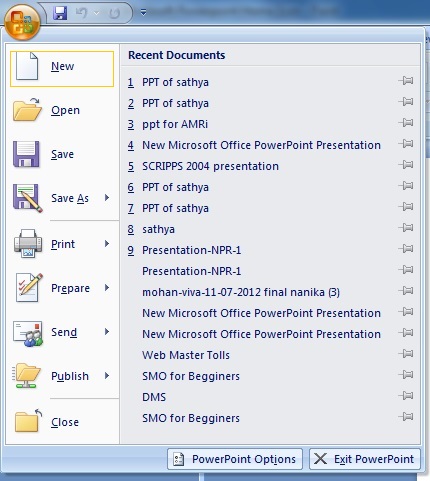This screenshot has height=481, width=430.
Task: Choose Publish from the Office menu
Action: pyautogui.click(x=62, y=376)
